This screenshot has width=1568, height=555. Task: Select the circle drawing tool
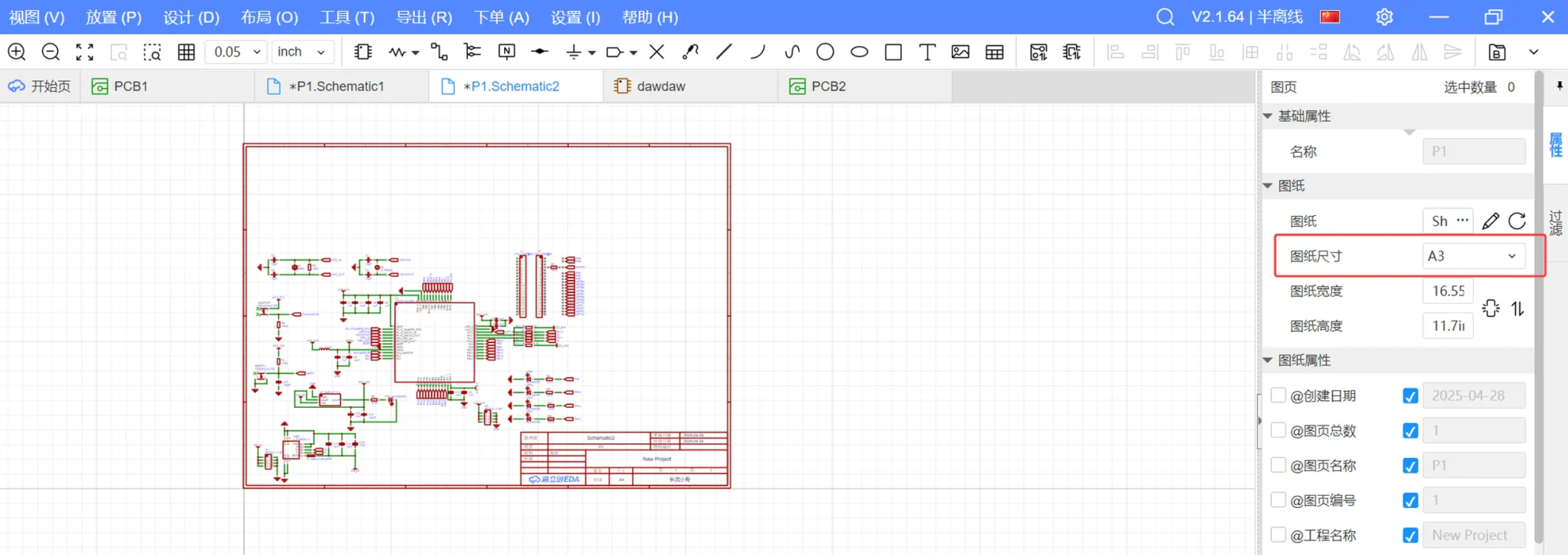[825, 52]
